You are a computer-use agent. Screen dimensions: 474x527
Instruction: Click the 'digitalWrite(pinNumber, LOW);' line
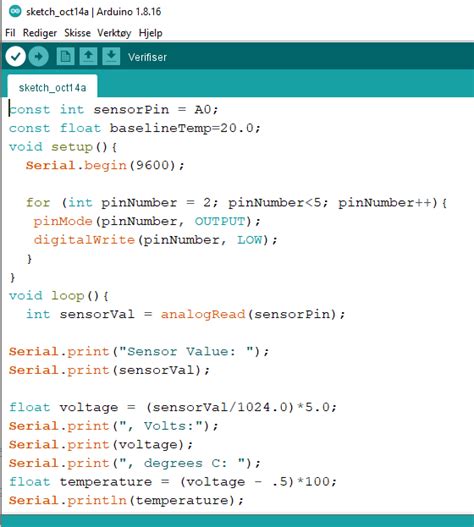pos(155,240)
